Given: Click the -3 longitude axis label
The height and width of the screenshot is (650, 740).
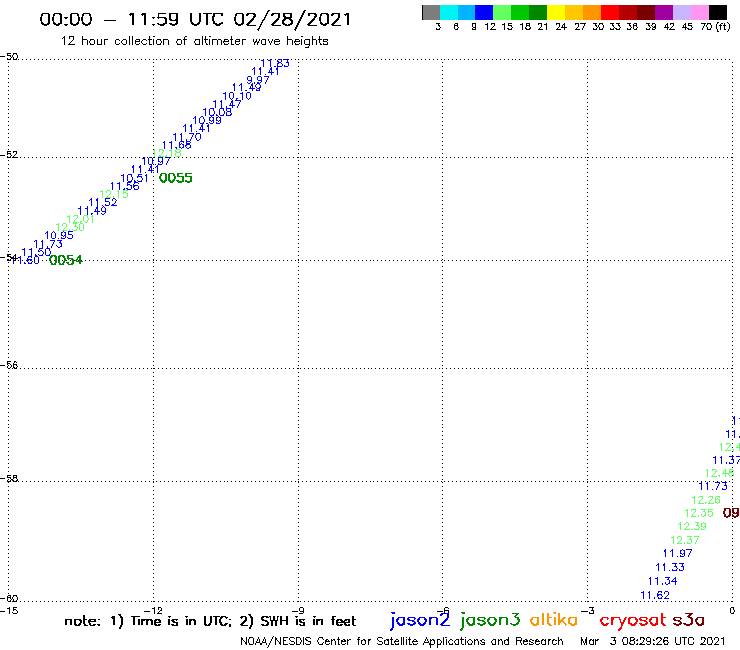Looking at the screenshot, I should [588, 611].
